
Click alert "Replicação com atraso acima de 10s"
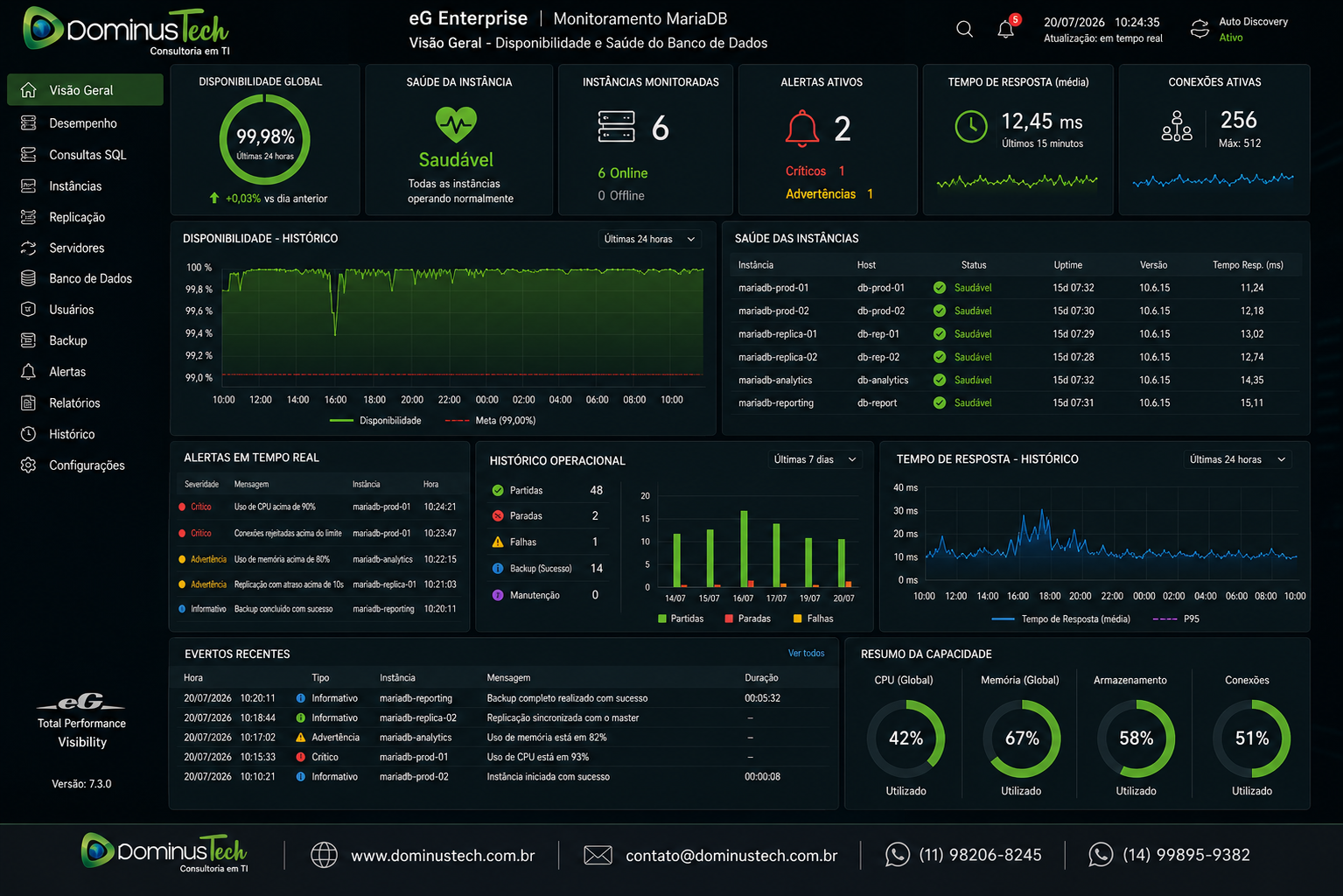point(289,584)
